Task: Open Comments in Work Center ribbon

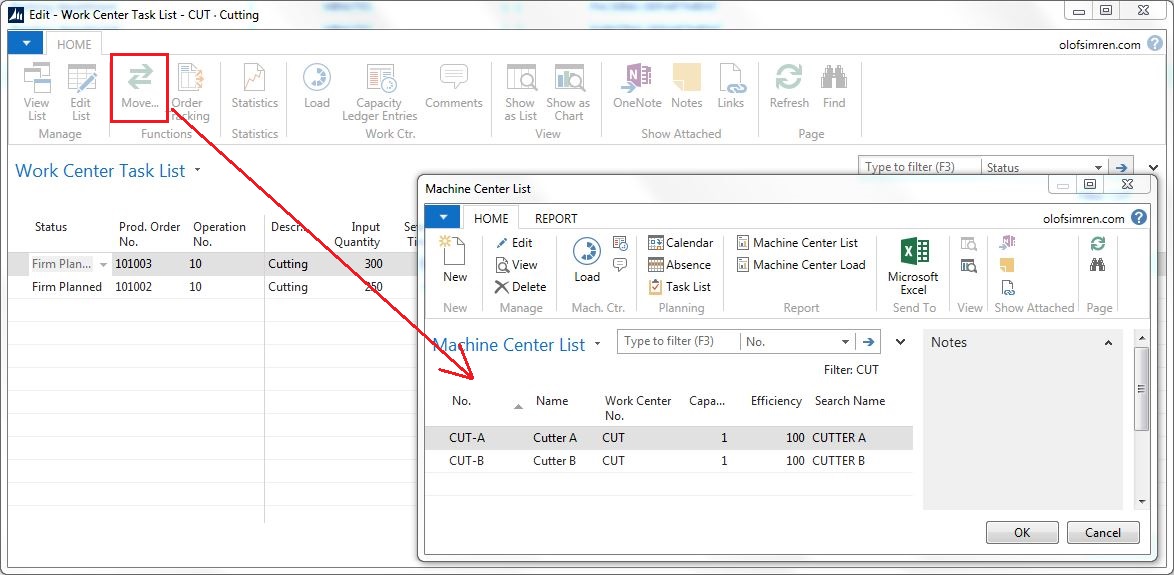Action: click(454, 86)
